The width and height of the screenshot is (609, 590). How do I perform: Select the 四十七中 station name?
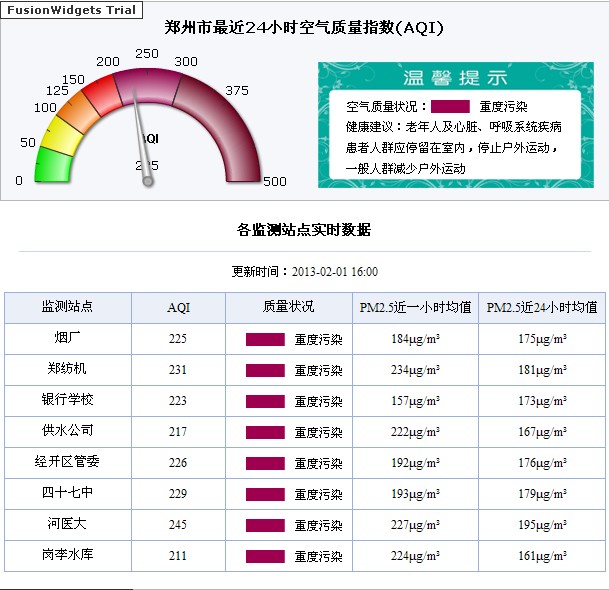(x=67, y=493)
